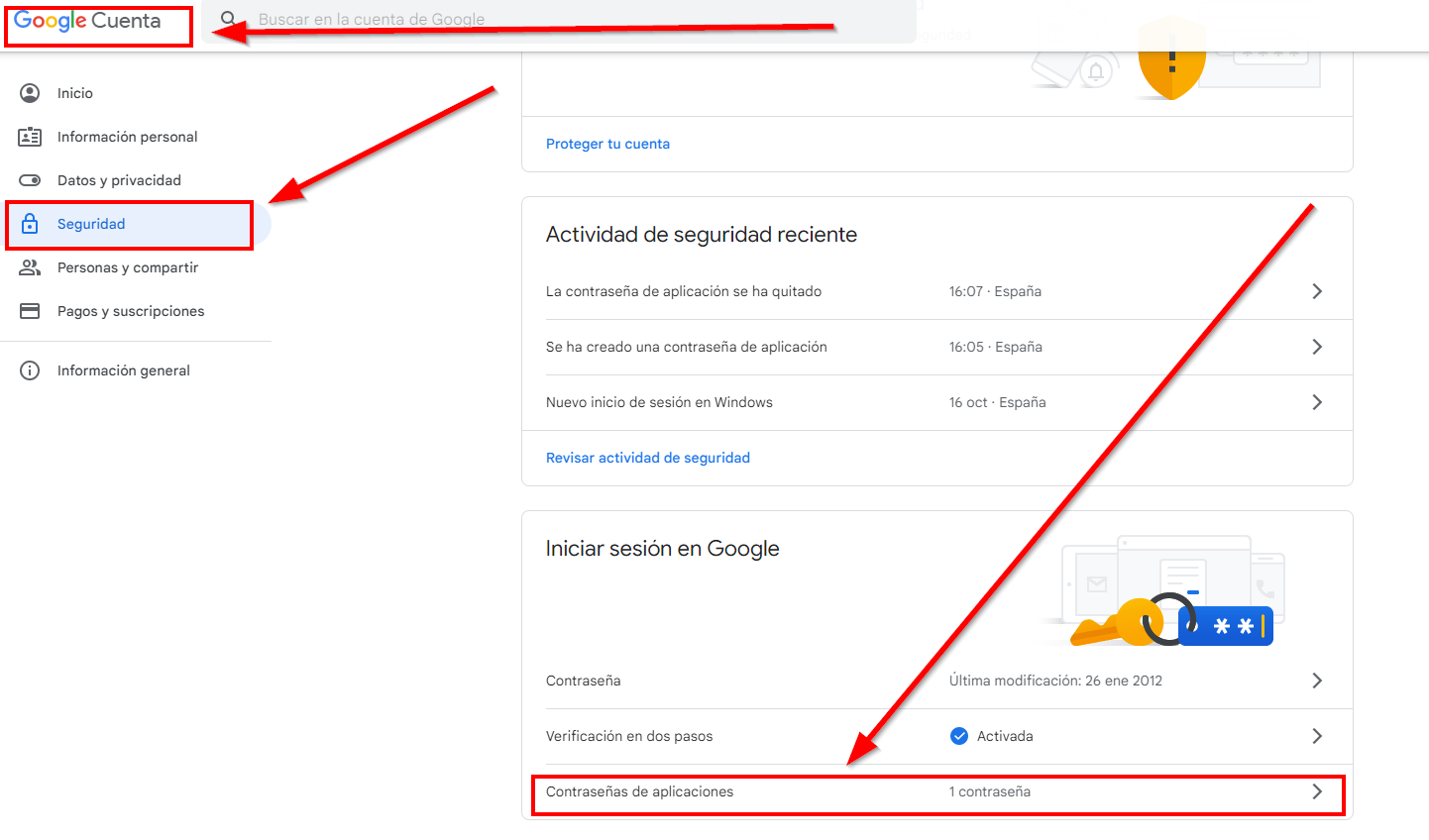Click the Contraseña row label
This screenshot has width=1429, height=840.
pos(584,681)
